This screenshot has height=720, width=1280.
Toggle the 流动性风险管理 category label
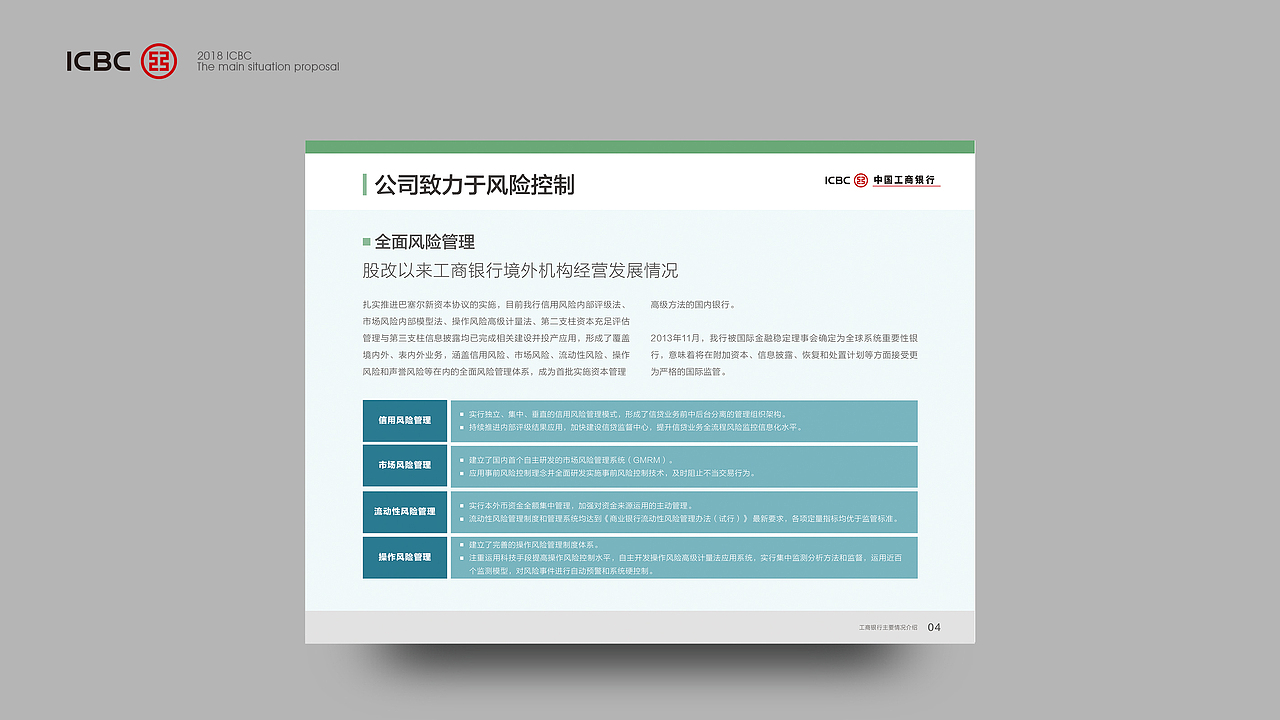[404, 511]
